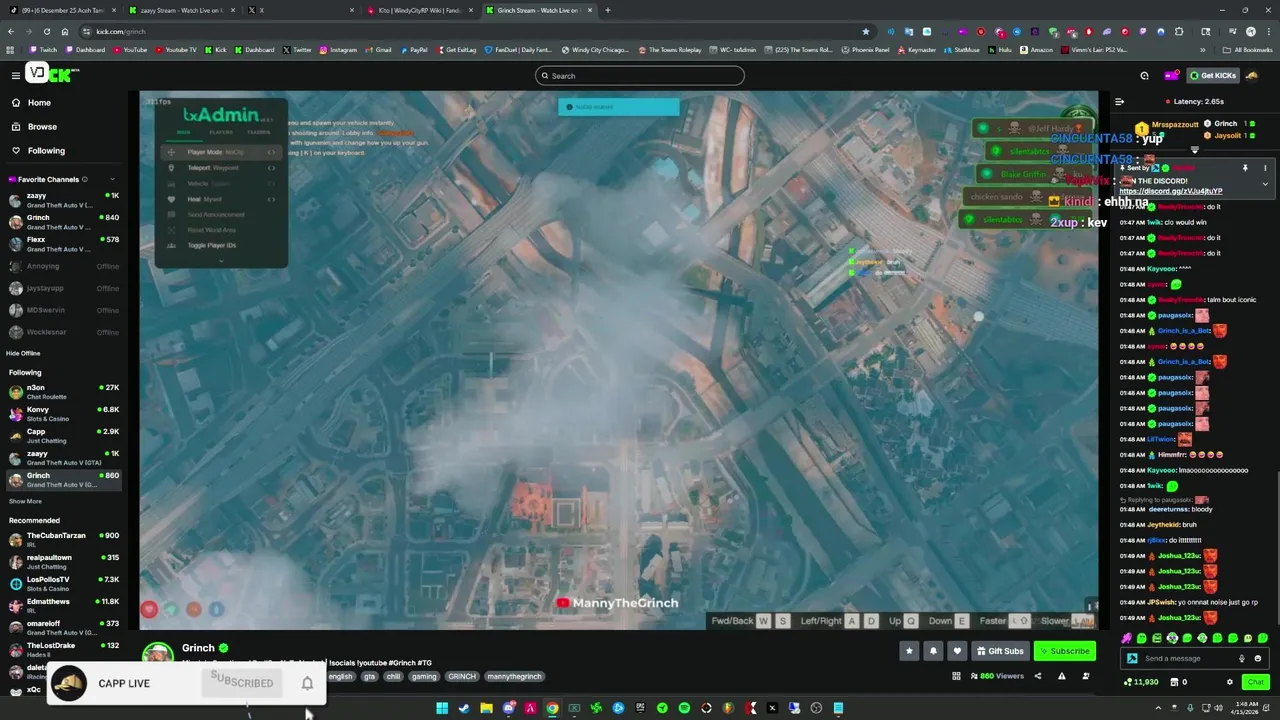Expand the gift leaderboard drop arrow
The image size is (1280, 720).
[x=1194, y=149]
